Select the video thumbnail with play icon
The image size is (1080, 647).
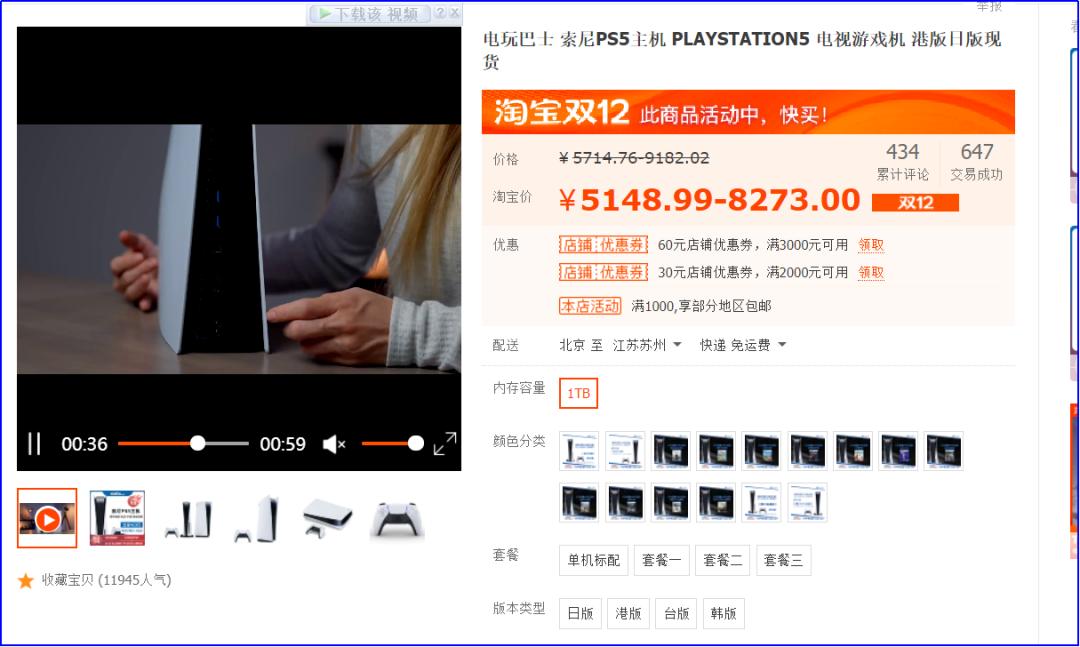coord(47,518)
